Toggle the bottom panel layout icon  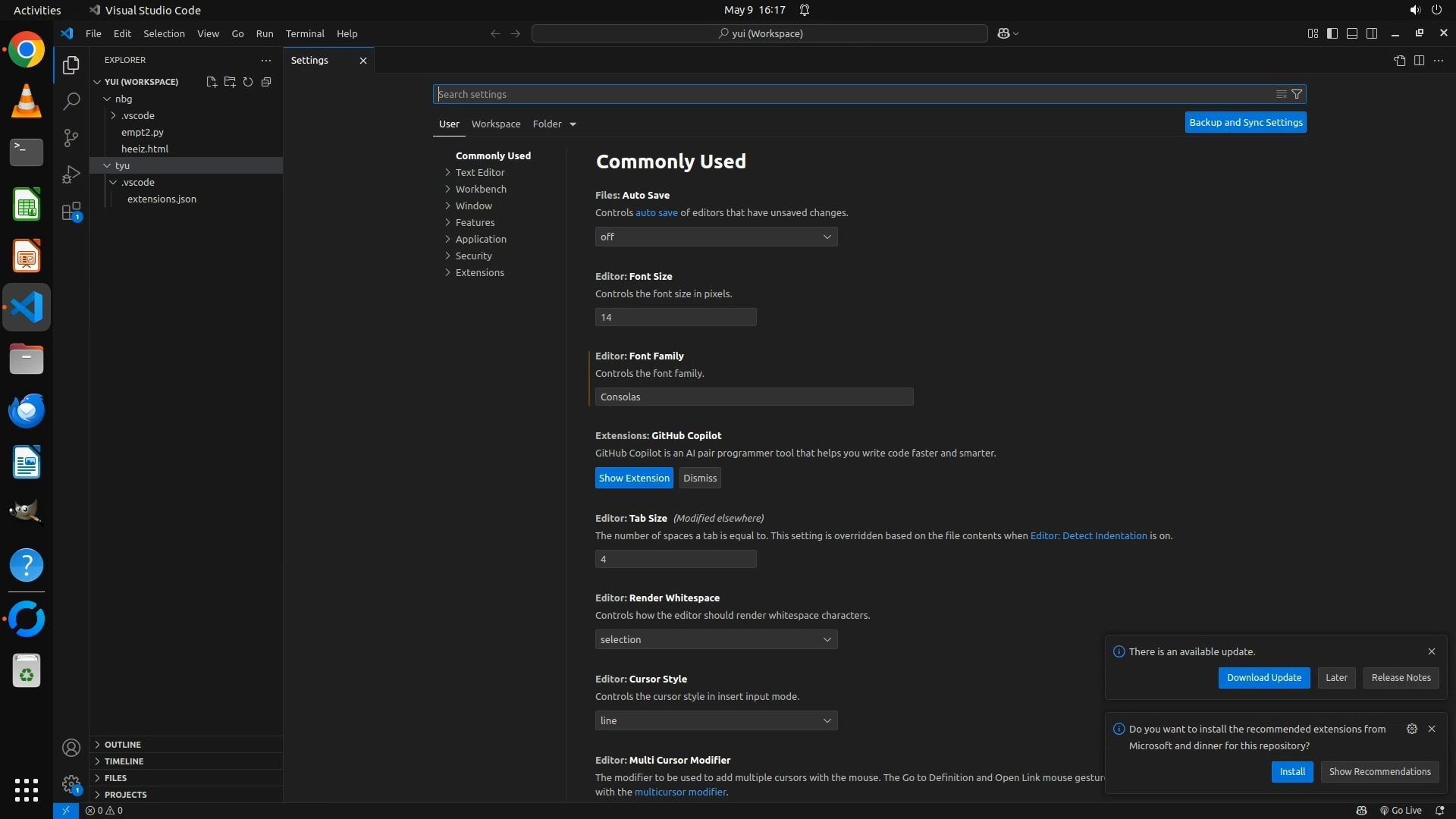[x=1352, y=33]
